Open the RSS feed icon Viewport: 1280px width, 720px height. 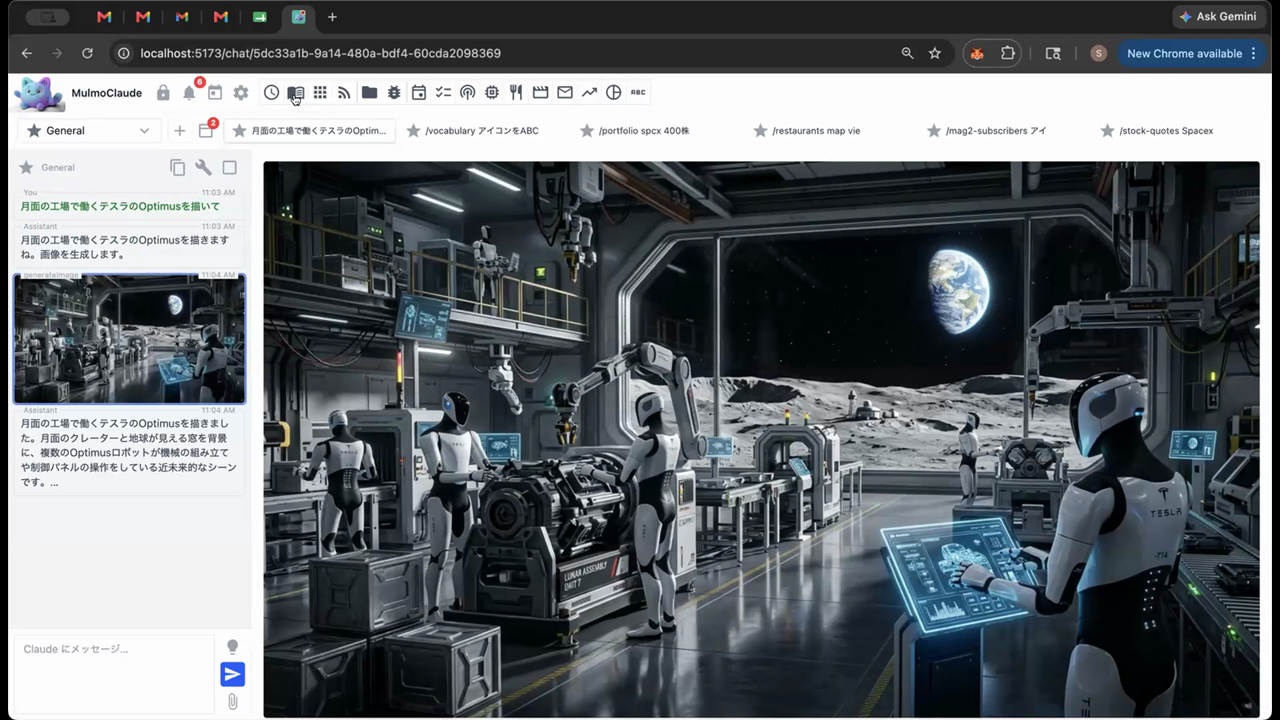point(344,93)
